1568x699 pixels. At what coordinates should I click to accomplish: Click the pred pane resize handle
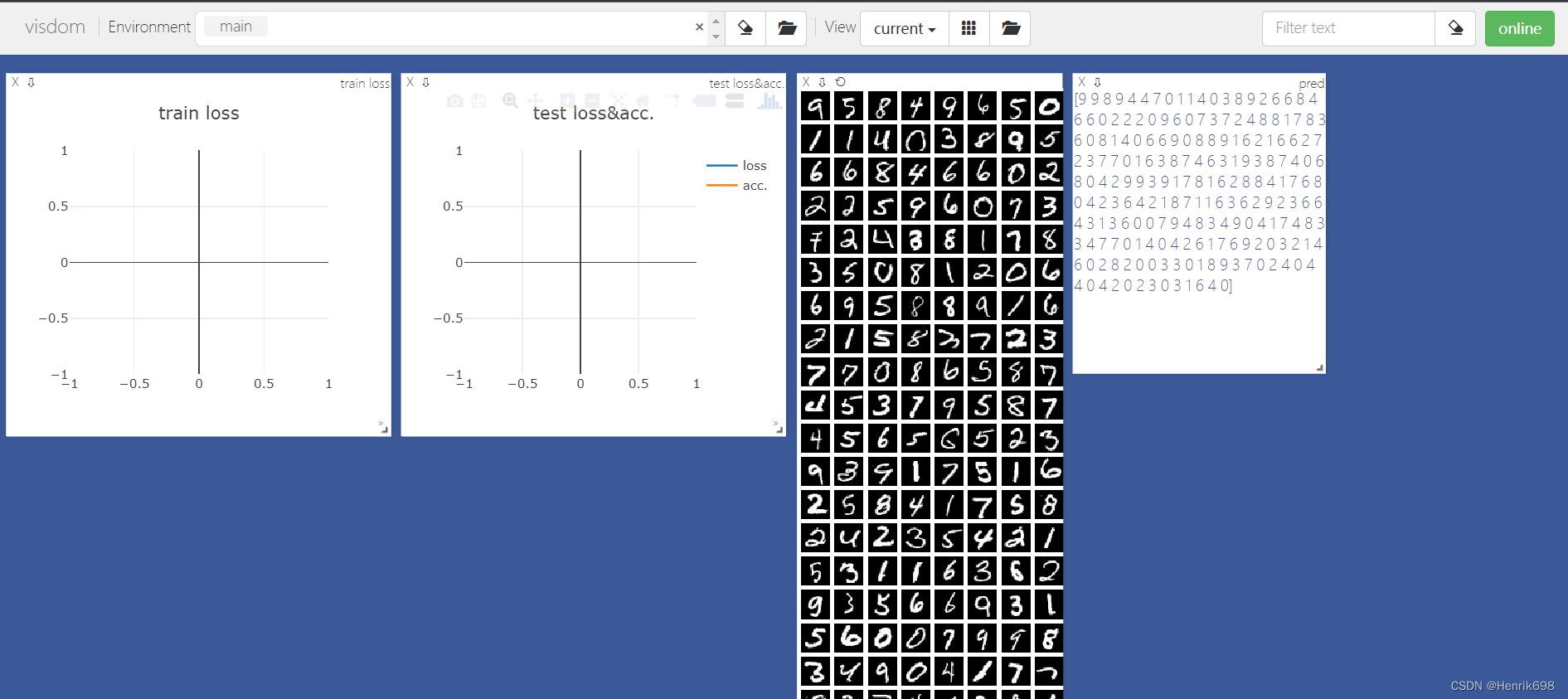coord(1319,366)
